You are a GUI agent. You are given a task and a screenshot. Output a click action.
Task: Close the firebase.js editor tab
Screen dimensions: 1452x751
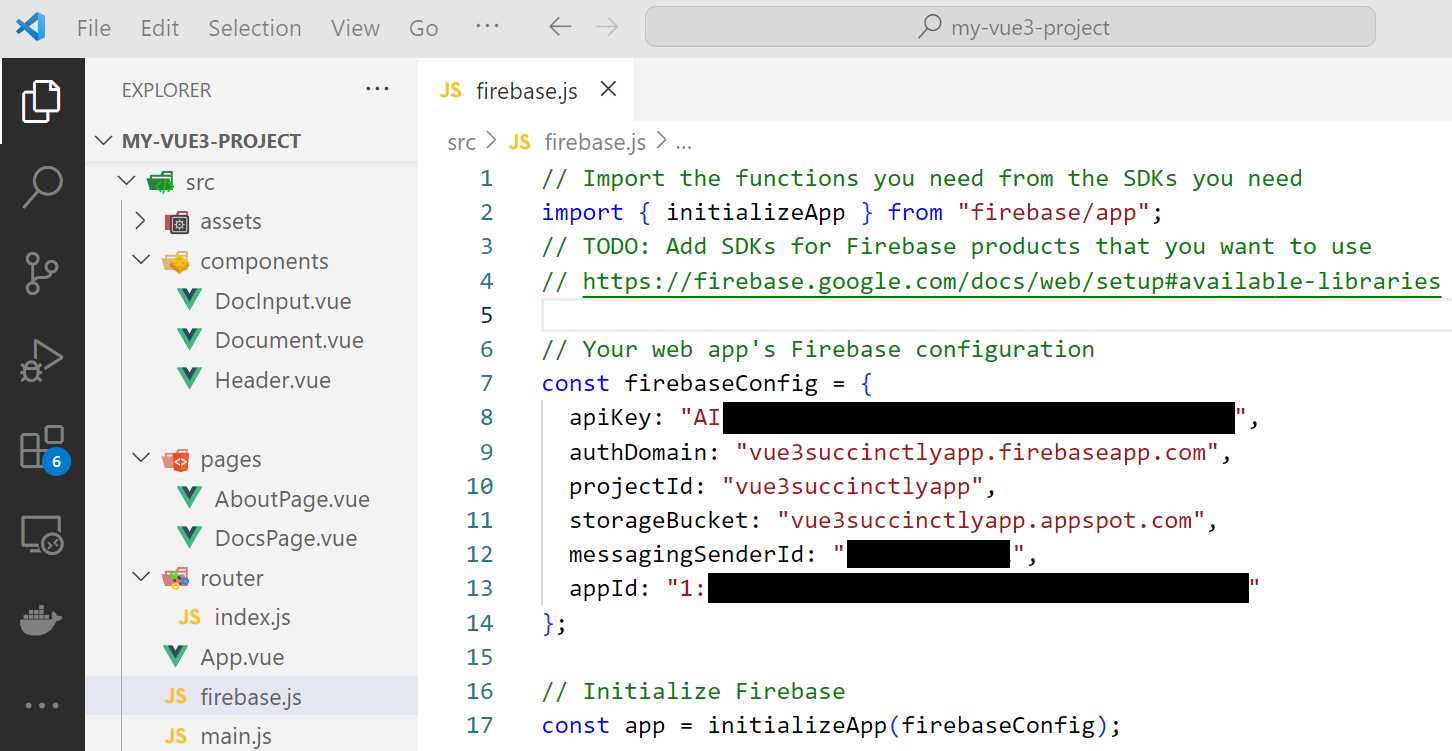coord(608,90)
